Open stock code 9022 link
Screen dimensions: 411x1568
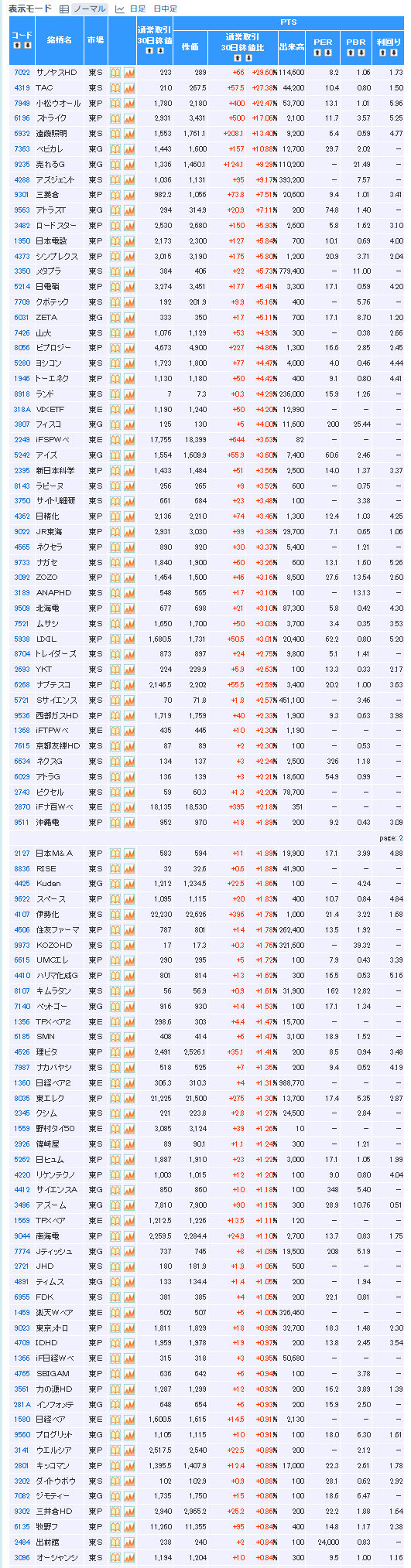coord(22,531)
